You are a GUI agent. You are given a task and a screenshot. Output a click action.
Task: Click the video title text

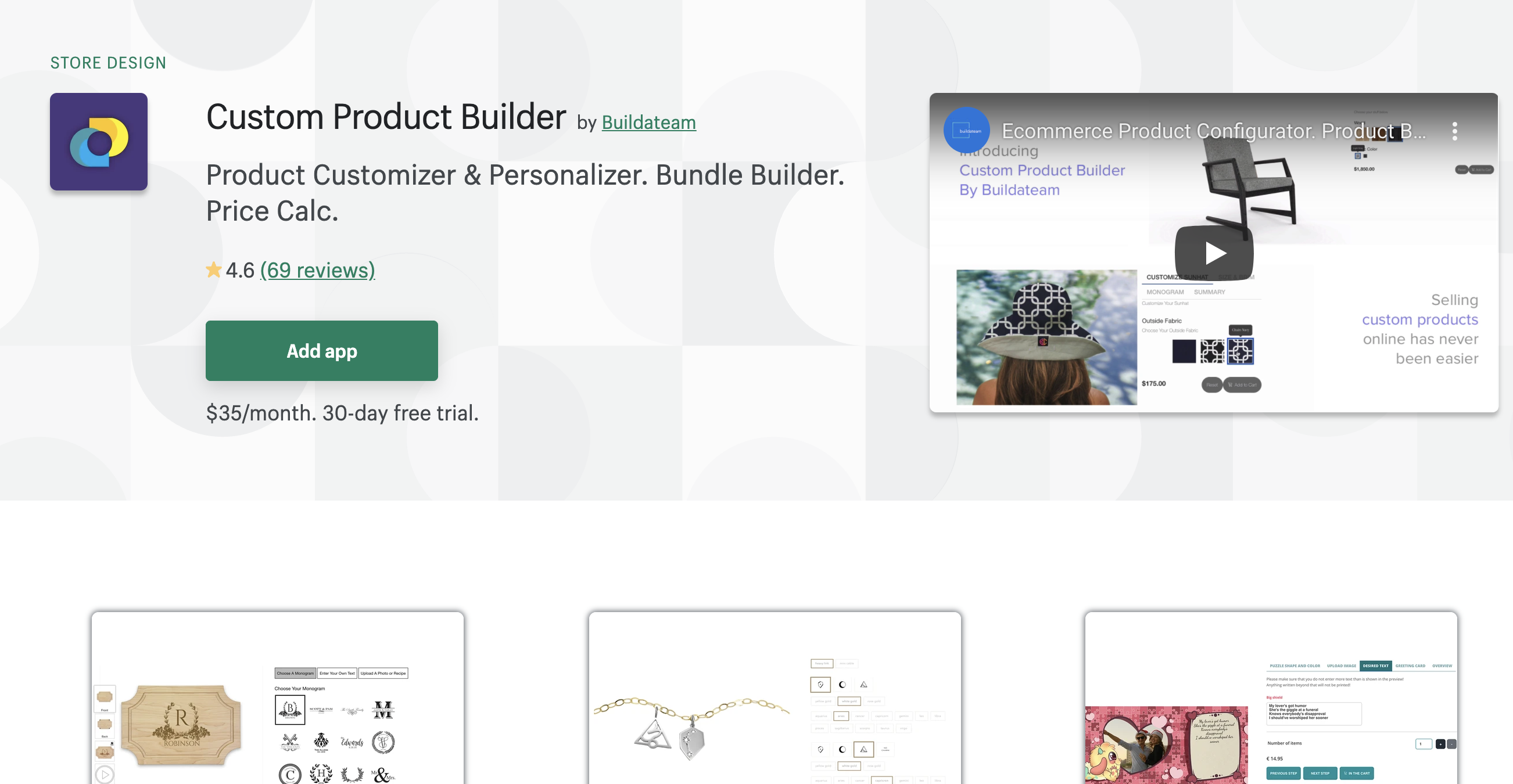click(x=1213, y=131)
